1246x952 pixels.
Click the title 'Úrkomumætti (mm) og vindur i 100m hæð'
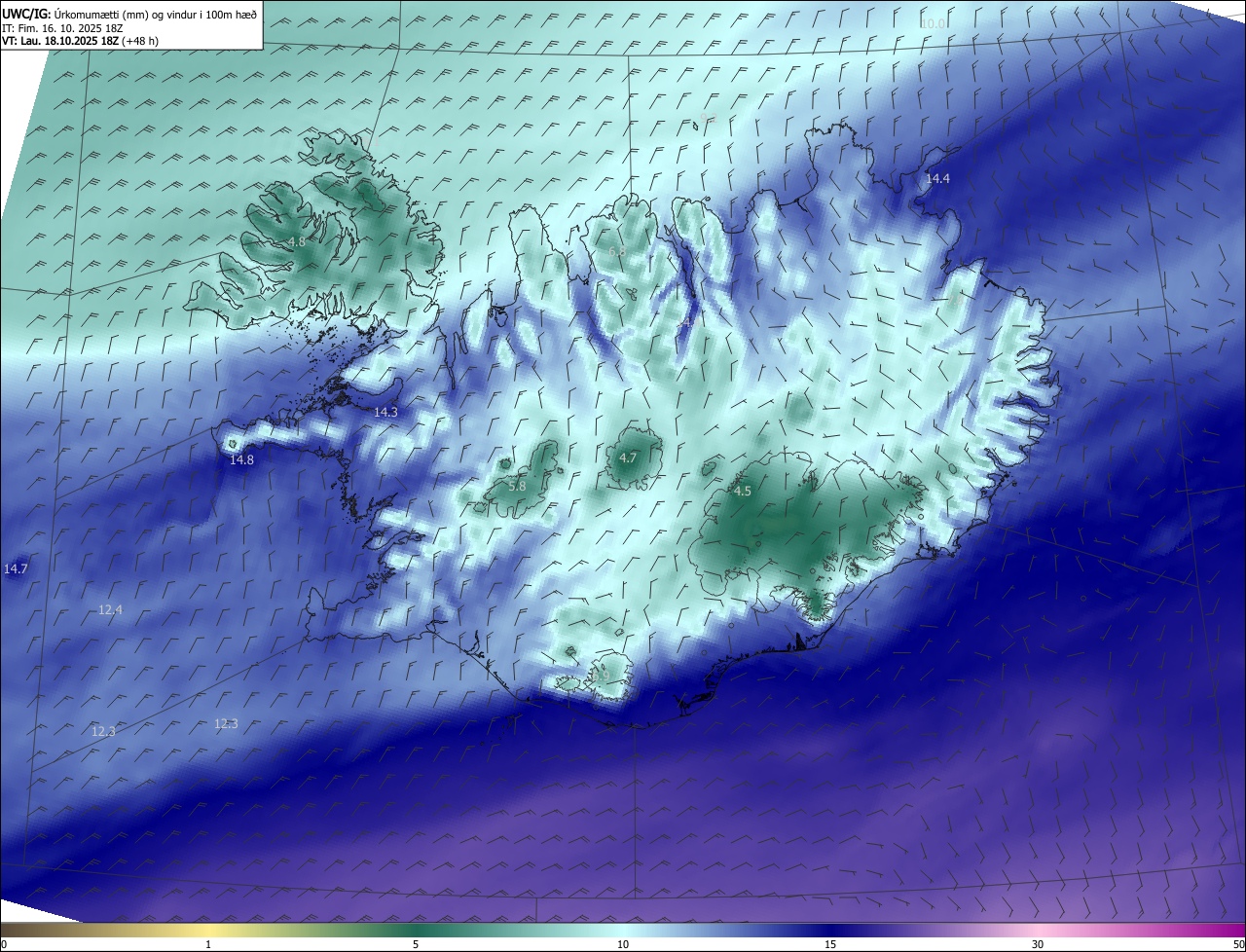tap(156, 14)
